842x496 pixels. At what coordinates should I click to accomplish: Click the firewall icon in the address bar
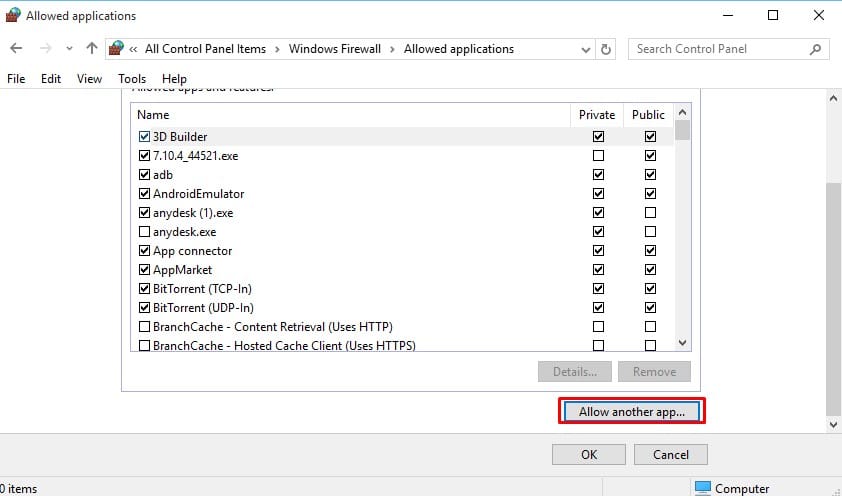[x=116, y=49]
